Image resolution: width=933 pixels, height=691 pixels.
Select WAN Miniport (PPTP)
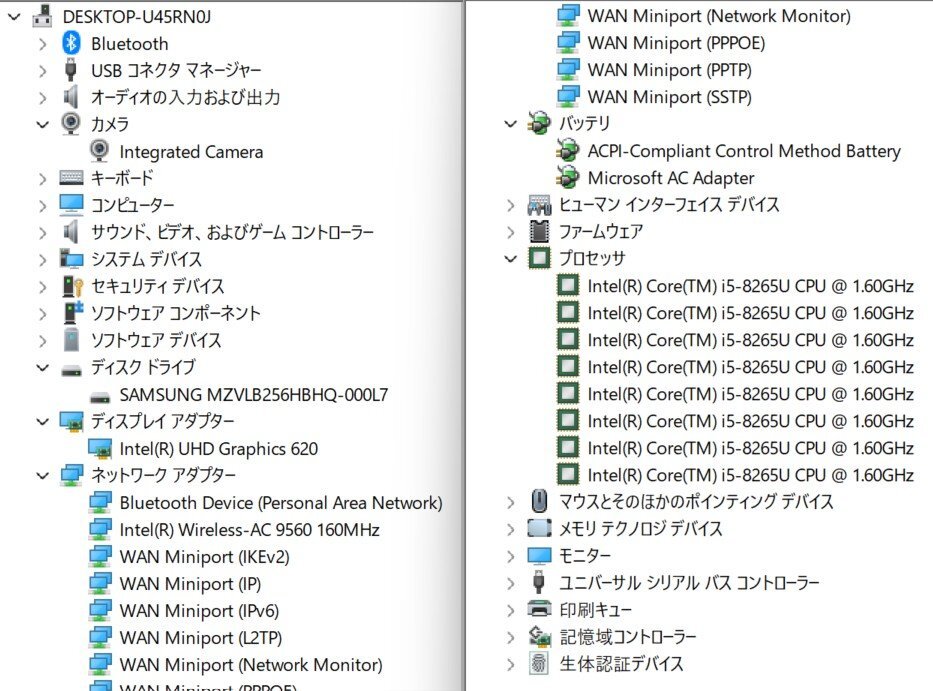(x=669, y=70)
